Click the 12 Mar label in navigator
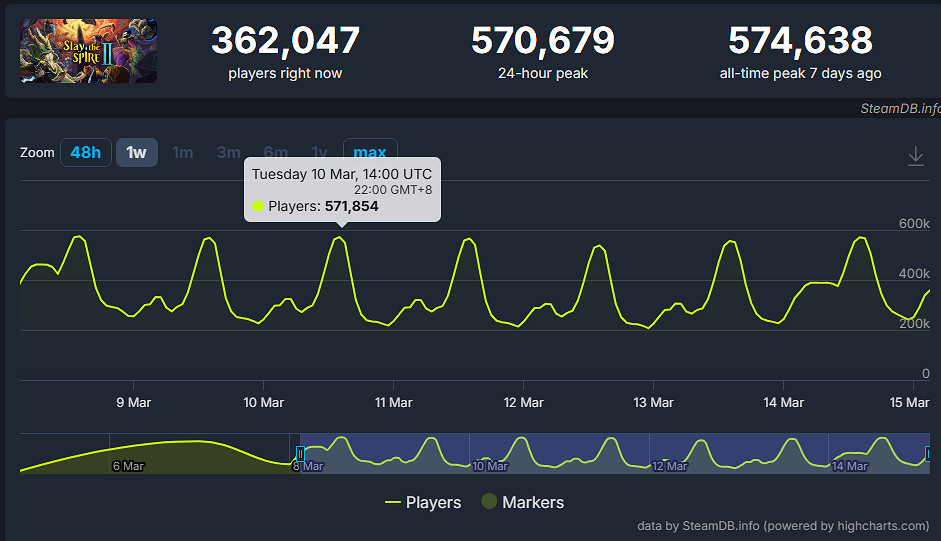This screenshot has height=541, width=941. [668, 466]
